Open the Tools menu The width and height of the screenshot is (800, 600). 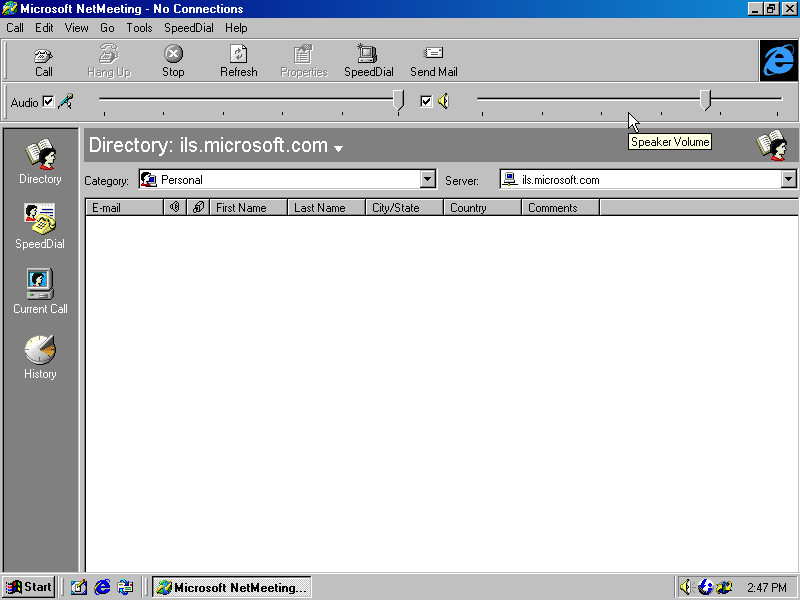point(139,28)
